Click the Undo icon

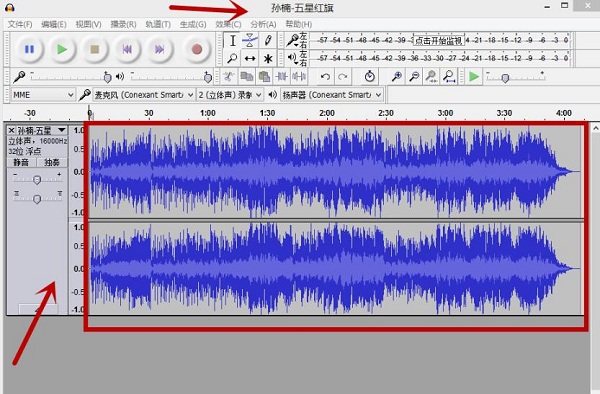(x=325, y=77)
